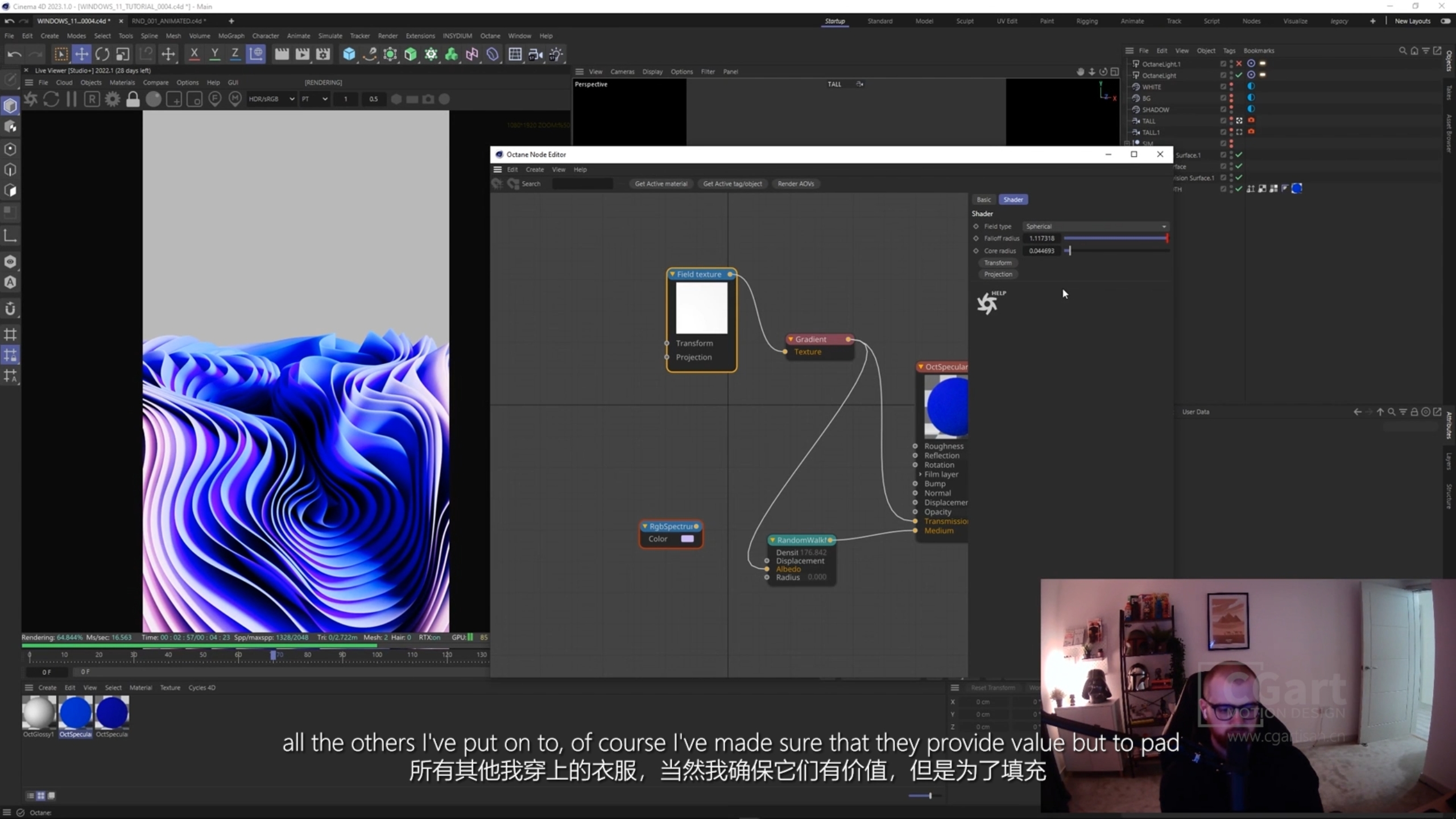Viewport: 1456px width, 819px height.
Task: Open the Octane menu in main menu bar
Action: 490,36
